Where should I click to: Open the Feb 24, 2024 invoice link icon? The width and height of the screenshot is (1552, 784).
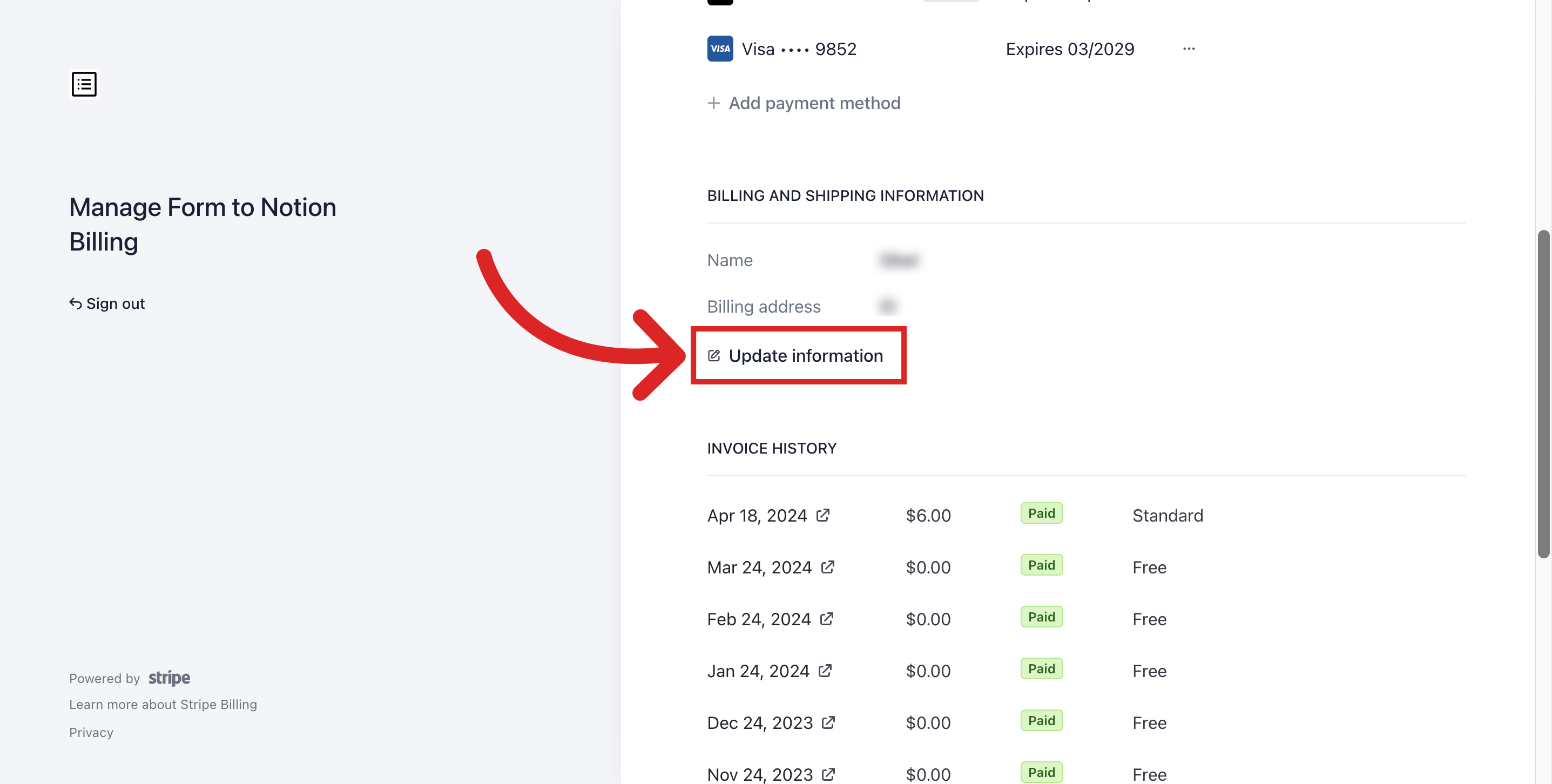(826, 619)
